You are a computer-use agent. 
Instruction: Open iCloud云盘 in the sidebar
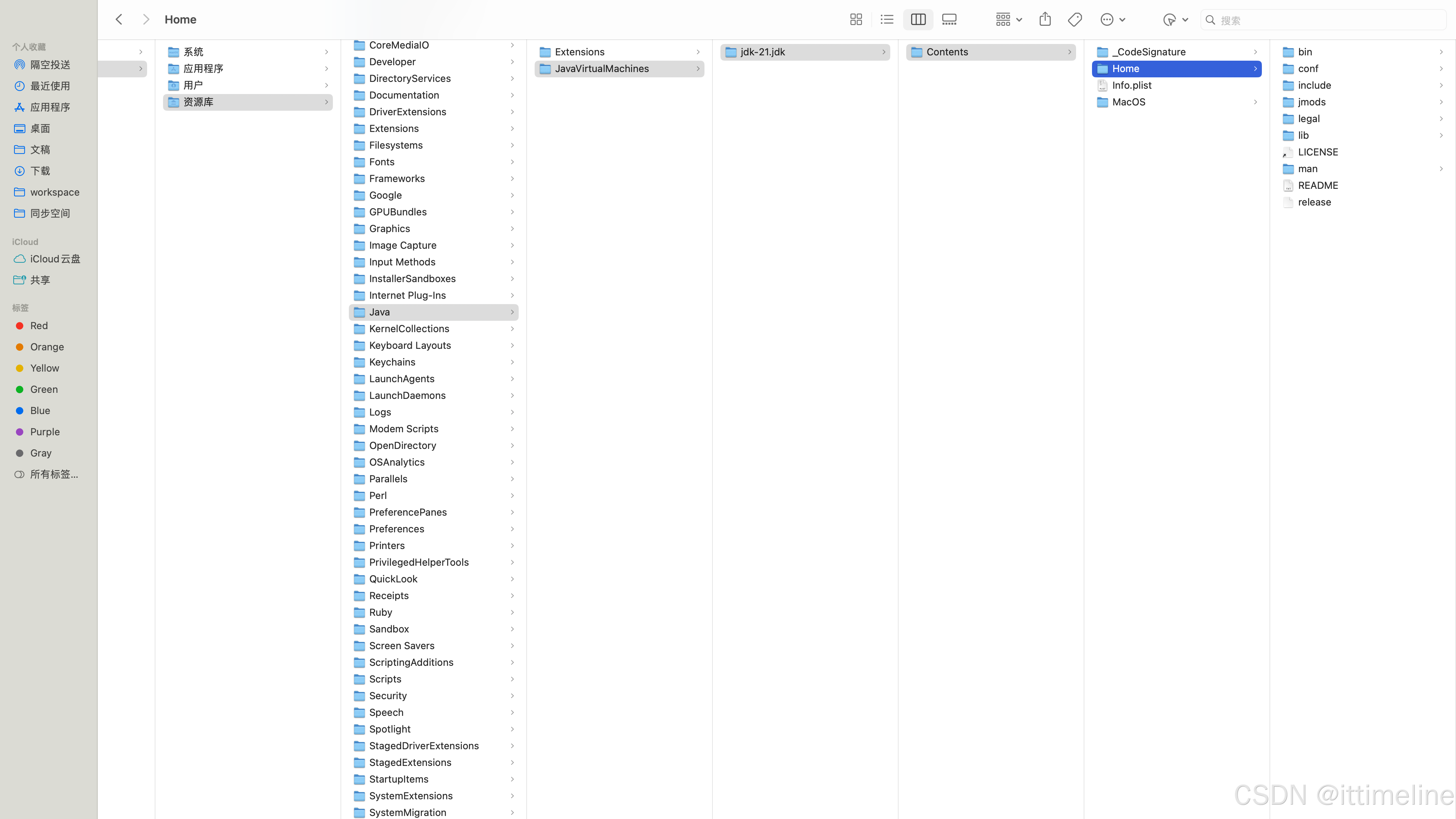[x=55, y=259]
